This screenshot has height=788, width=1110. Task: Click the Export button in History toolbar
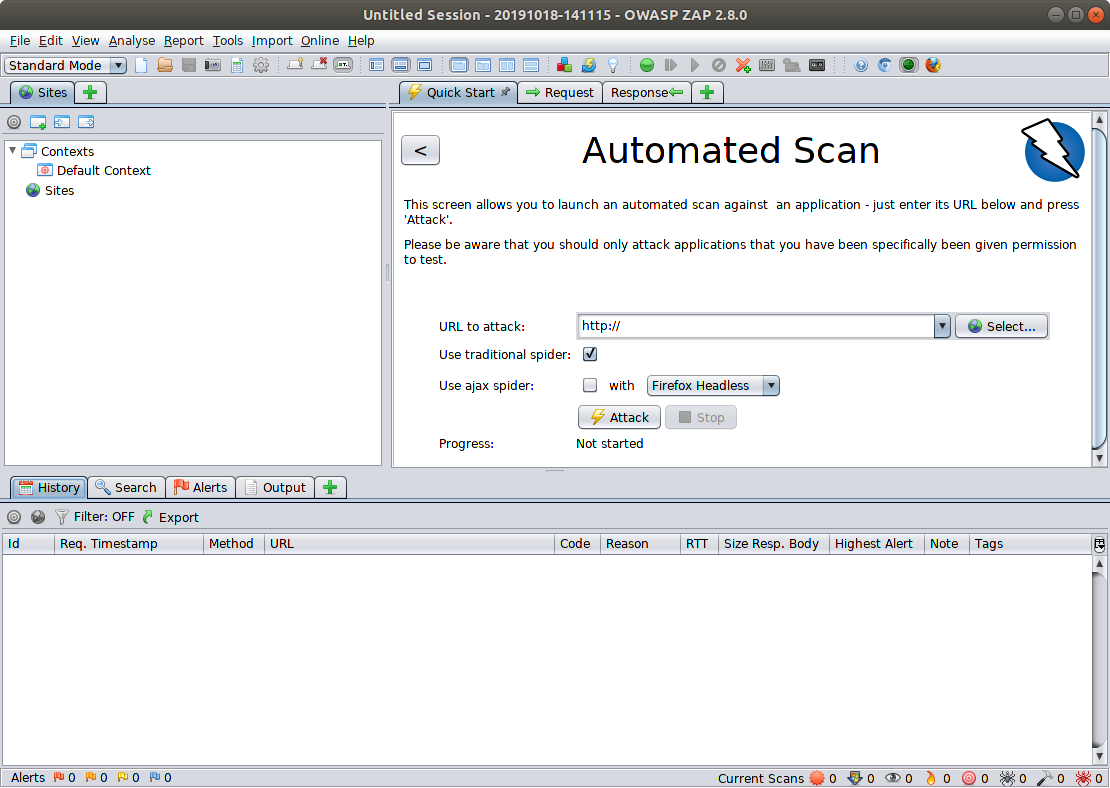coord(171,518)
